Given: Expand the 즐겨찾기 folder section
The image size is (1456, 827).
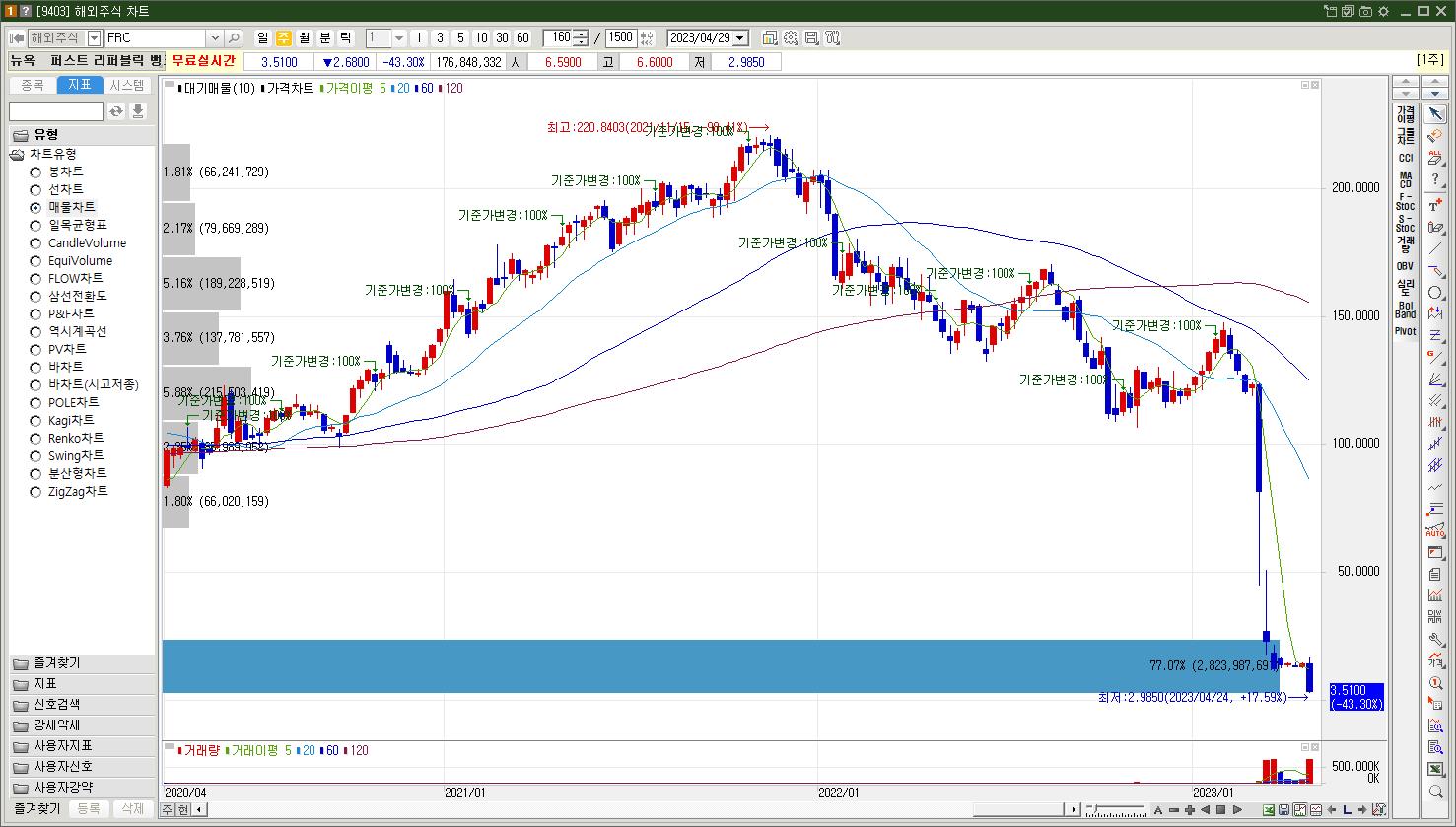Looking at the screenshot, I should point(81,663).
